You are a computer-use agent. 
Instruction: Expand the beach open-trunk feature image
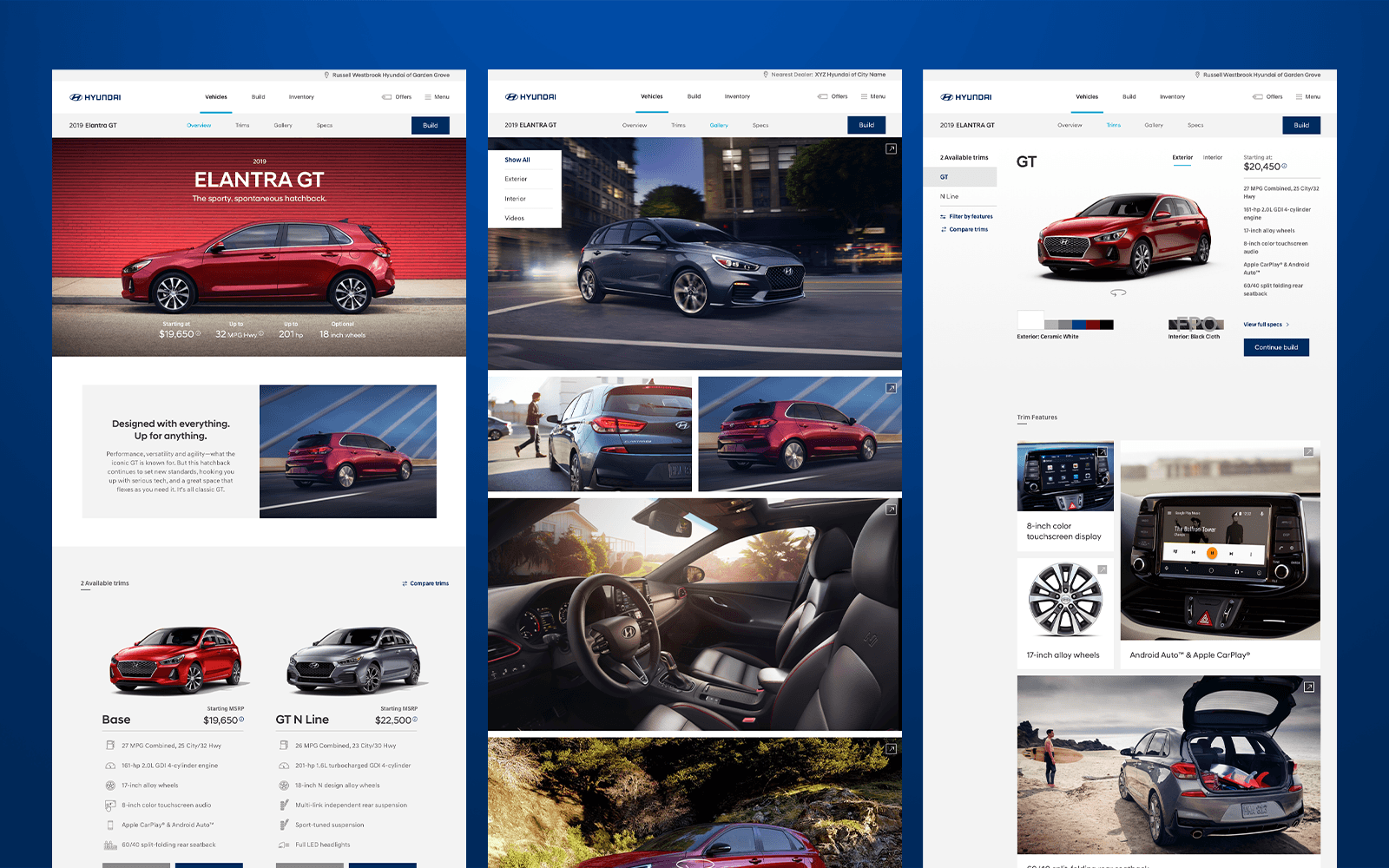[x=1308, y=687]
